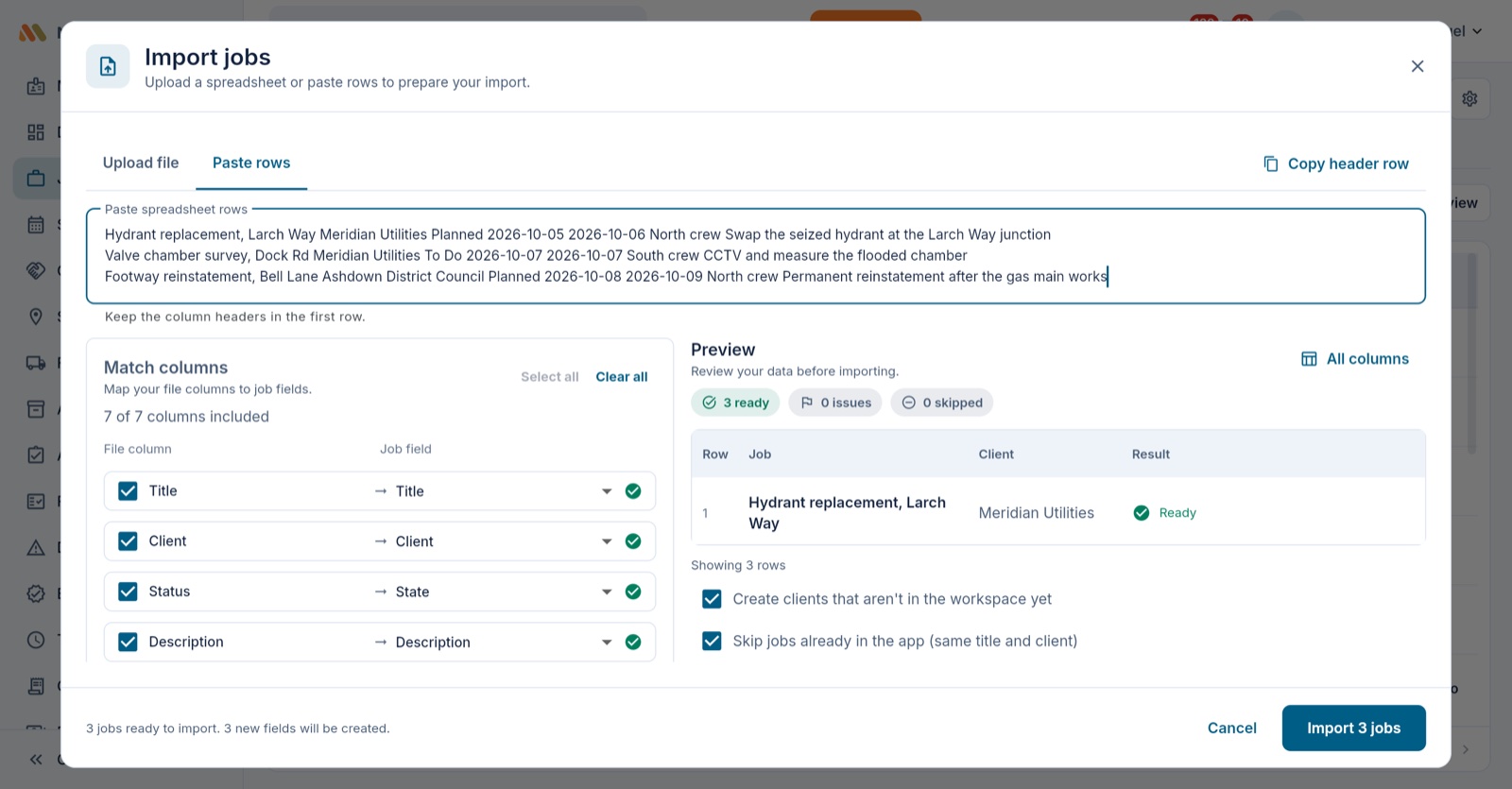Close the Import jobs dialog
This screenshot has height=789, width=1512.
(1417, 66)
